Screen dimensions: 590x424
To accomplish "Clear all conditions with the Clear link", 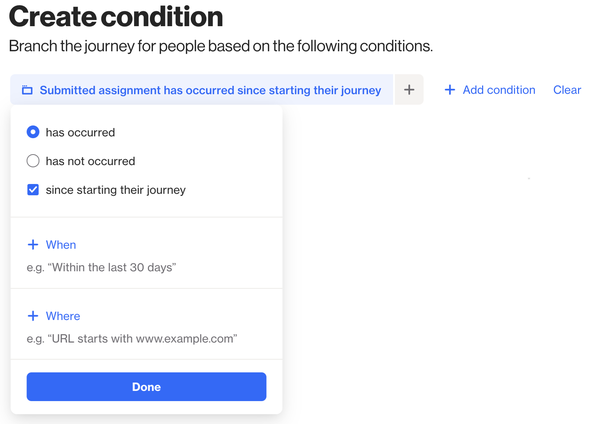I will pos(567,90).
